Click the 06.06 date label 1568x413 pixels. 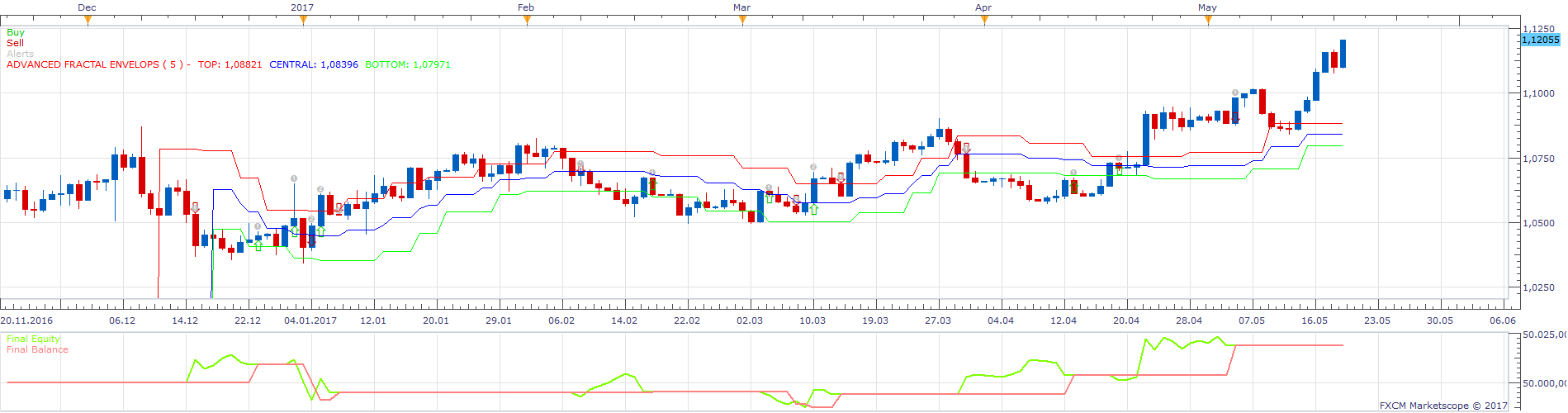(x=1503, y=320)
